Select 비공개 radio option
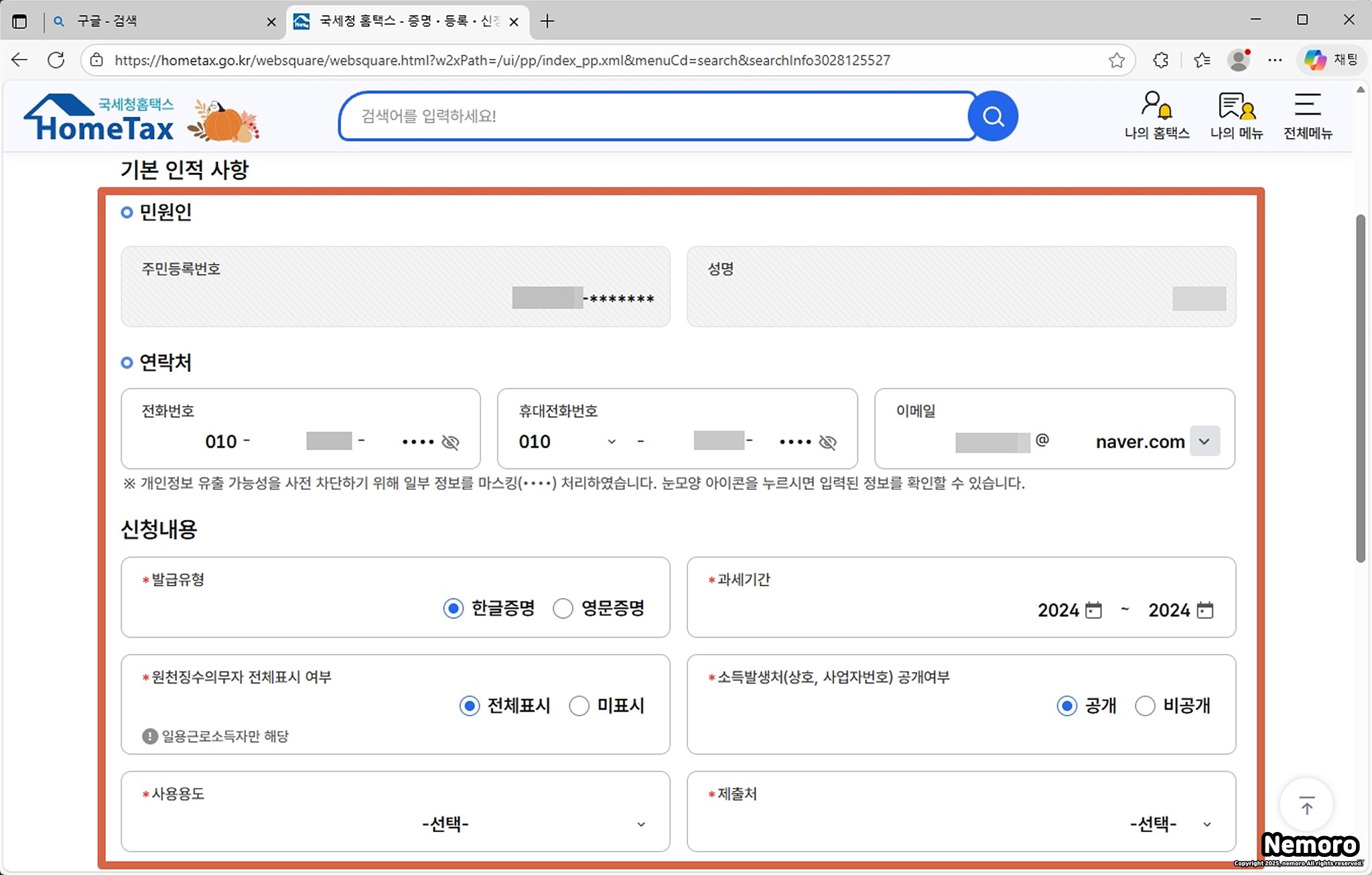 pos(1145,706)
